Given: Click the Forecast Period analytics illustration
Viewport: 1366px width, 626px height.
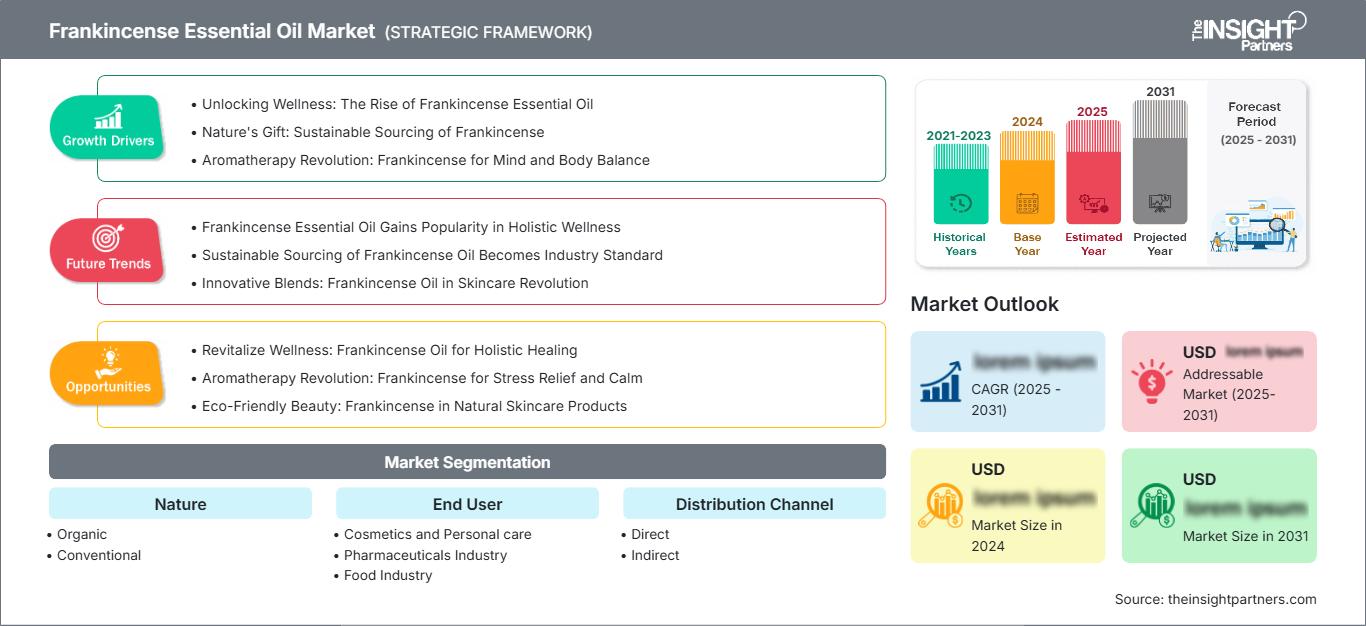Looking at the screenshot, I should tap(1255, 227).
